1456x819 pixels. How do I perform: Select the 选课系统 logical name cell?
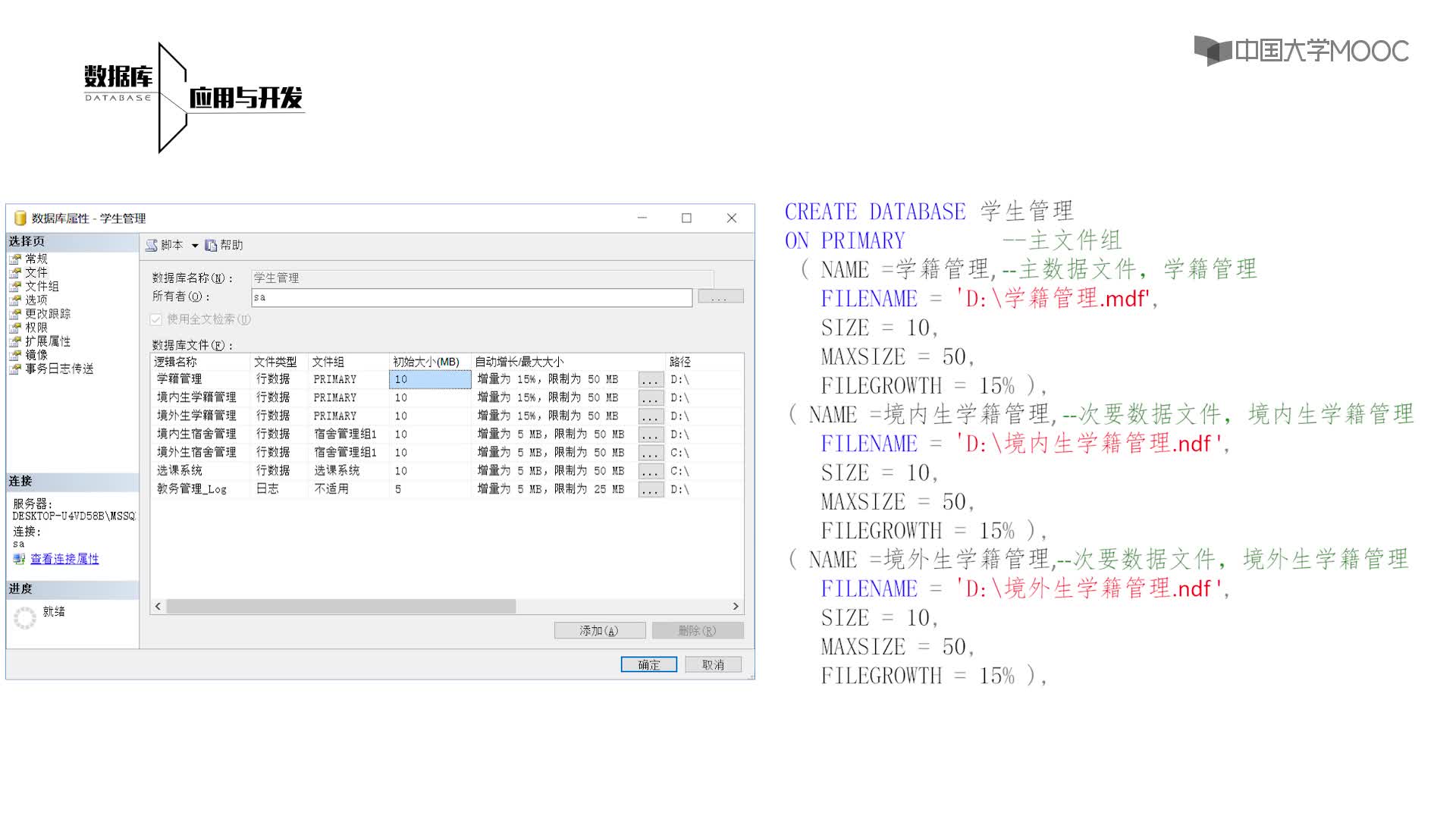click(180, 470)
